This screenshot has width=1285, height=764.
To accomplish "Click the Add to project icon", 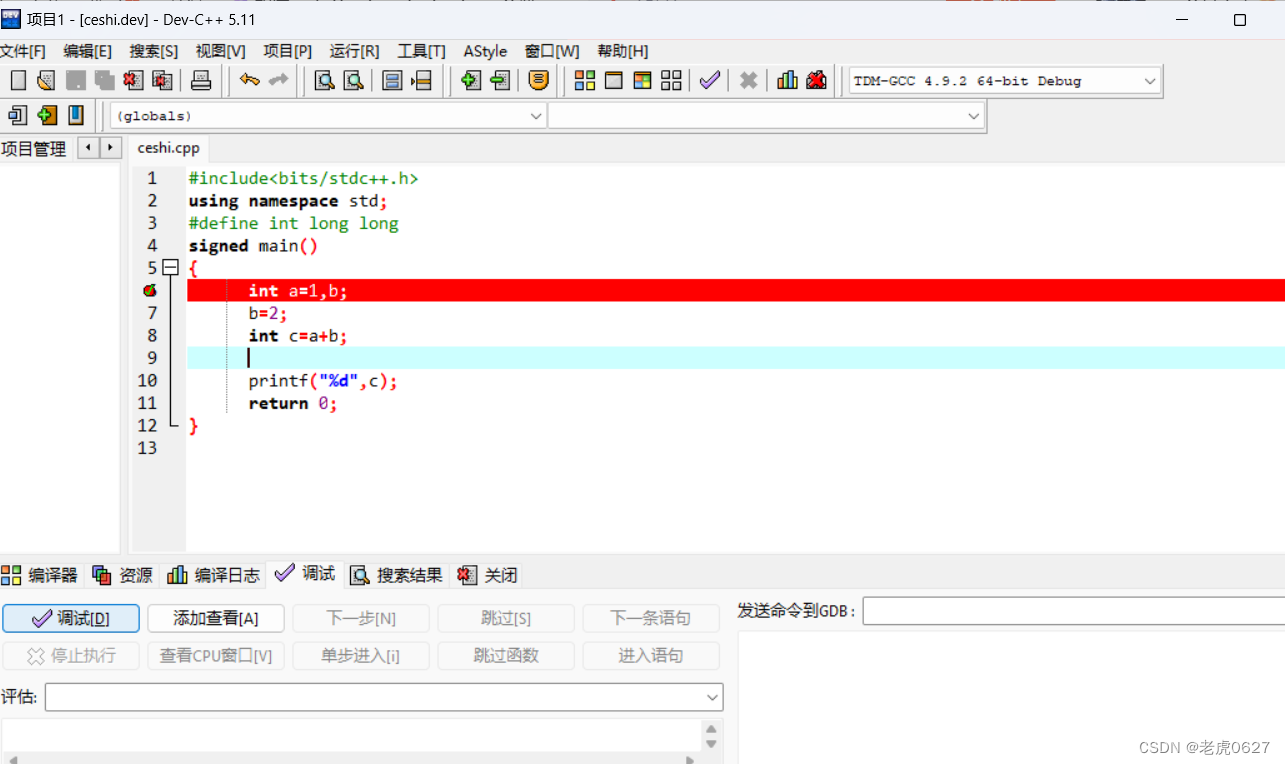I will tap(471, 81).
